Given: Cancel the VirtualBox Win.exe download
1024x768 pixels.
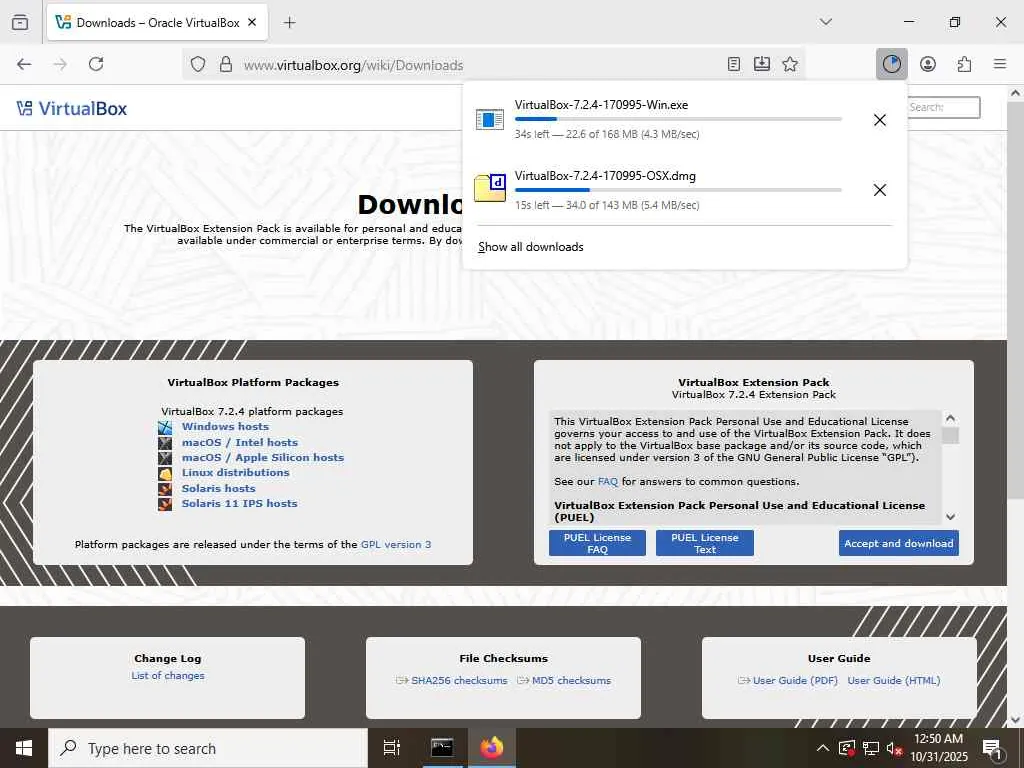Looking at the screenshot, I should [x=880, y=120].
